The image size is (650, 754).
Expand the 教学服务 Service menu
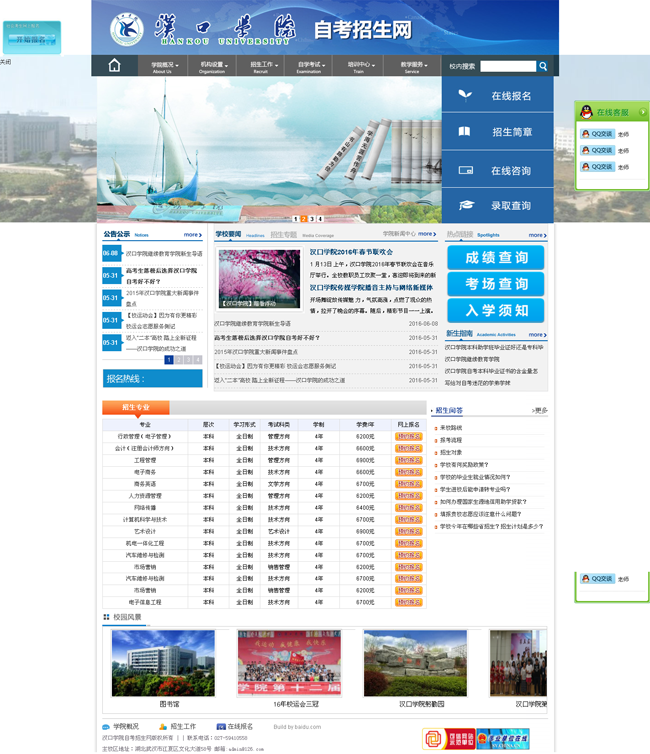412,66
